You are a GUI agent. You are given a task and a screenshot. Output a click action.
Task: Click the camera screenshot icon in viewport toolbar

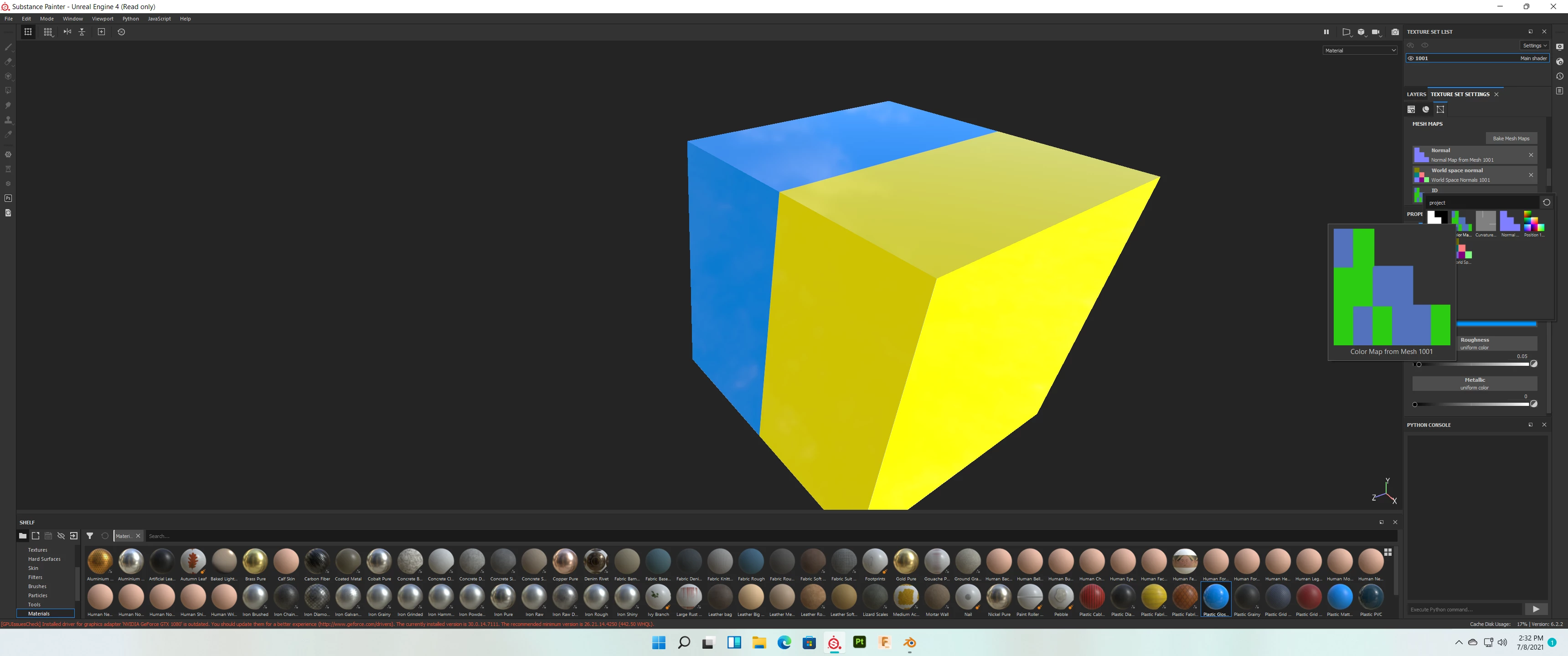coord(1395,32)
